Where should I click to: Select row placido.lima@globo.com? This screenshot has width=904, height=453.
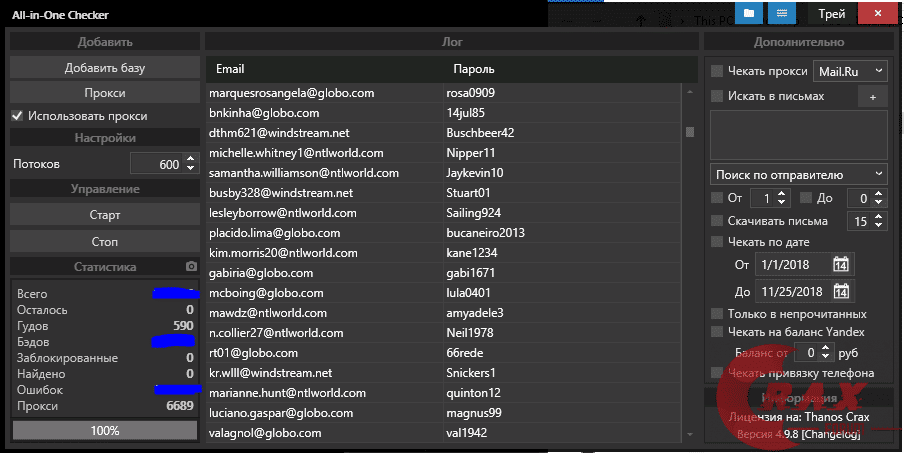click(x=443, y=233)
